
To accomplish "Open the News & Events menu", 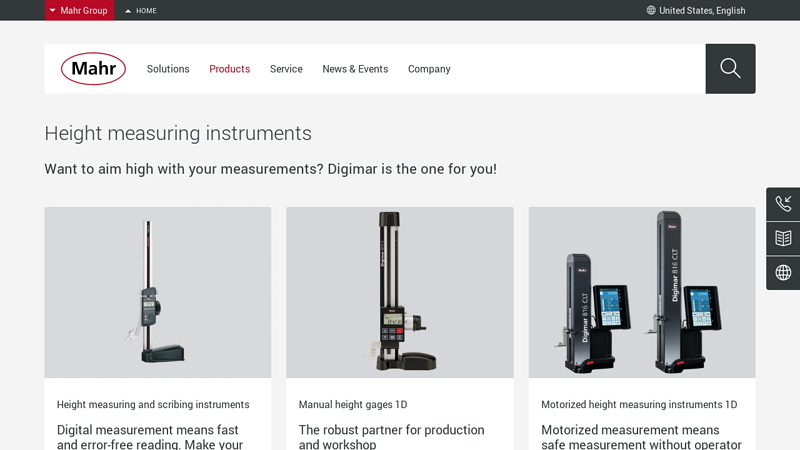I will pos(355,69).
